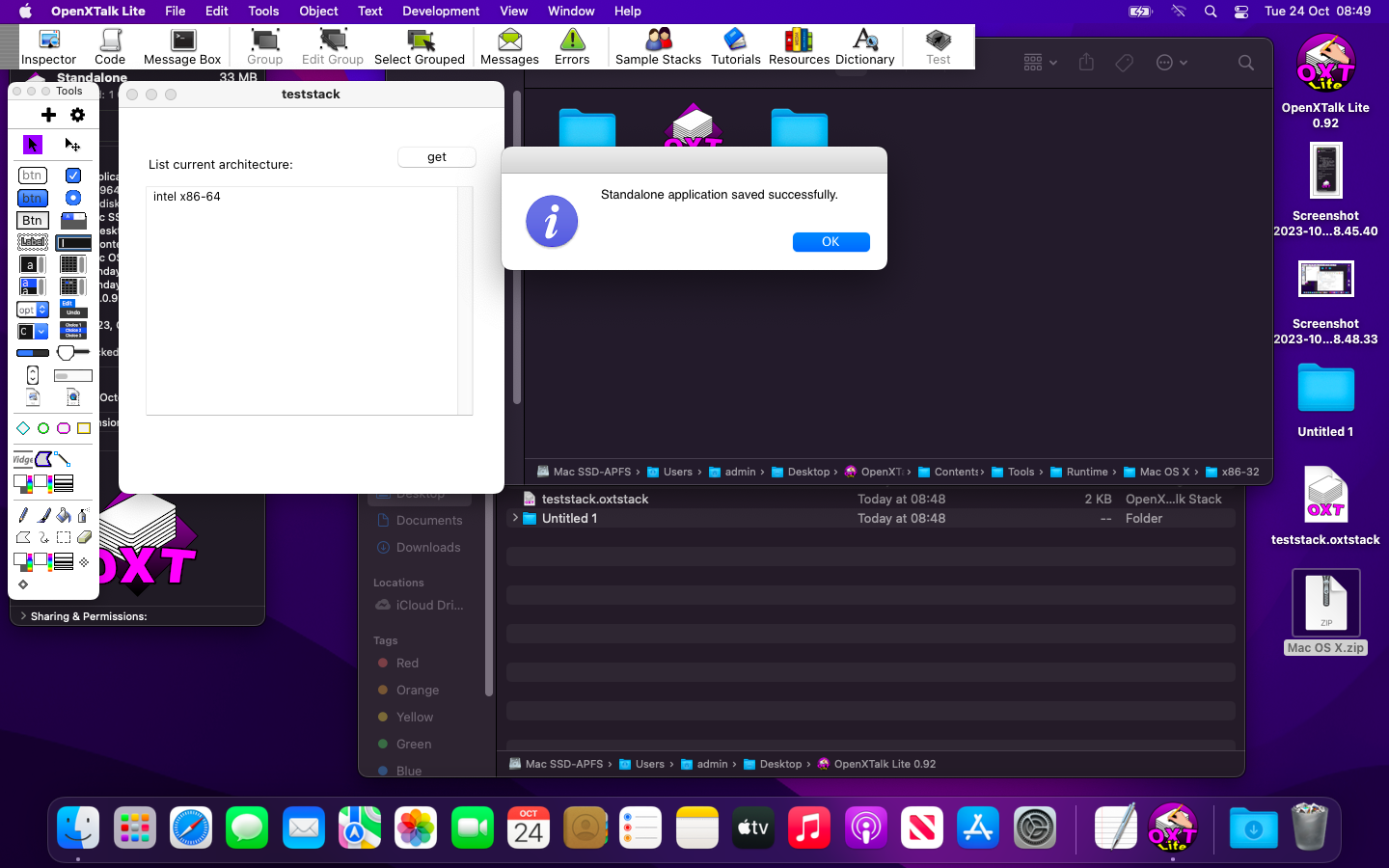Open Documents in Finder sidebar
The image size is (1389, 868).
[x=419, y=521]
